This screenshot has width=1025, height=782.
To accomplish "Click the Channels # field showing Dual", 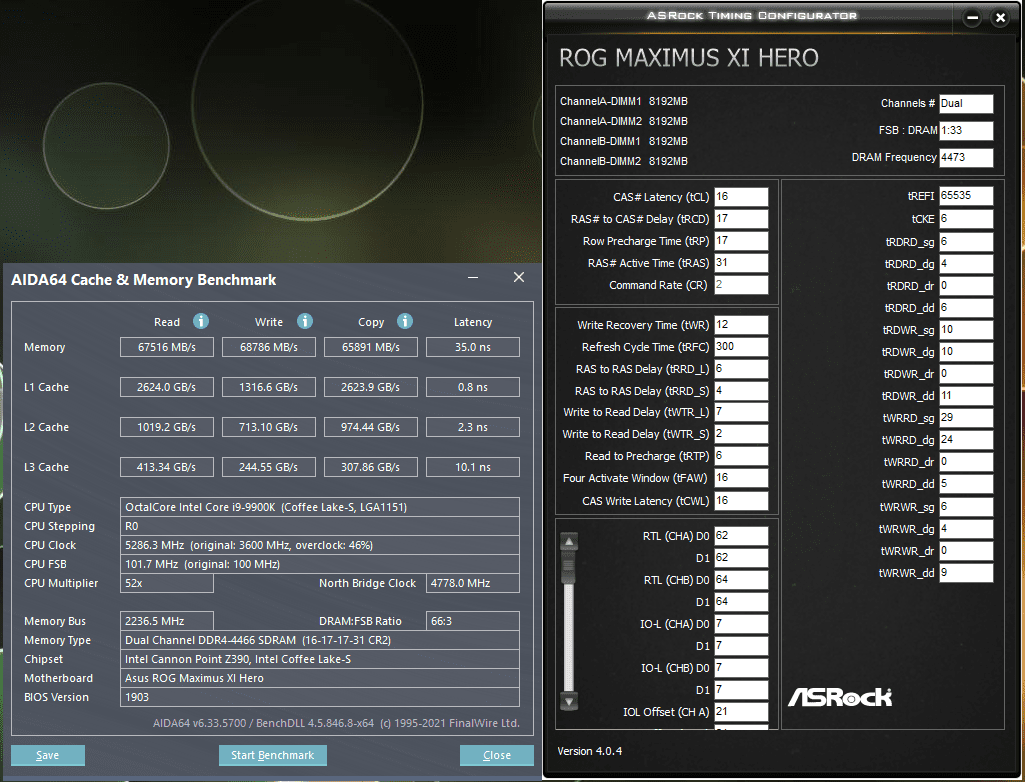I will (x=966, y=104).
